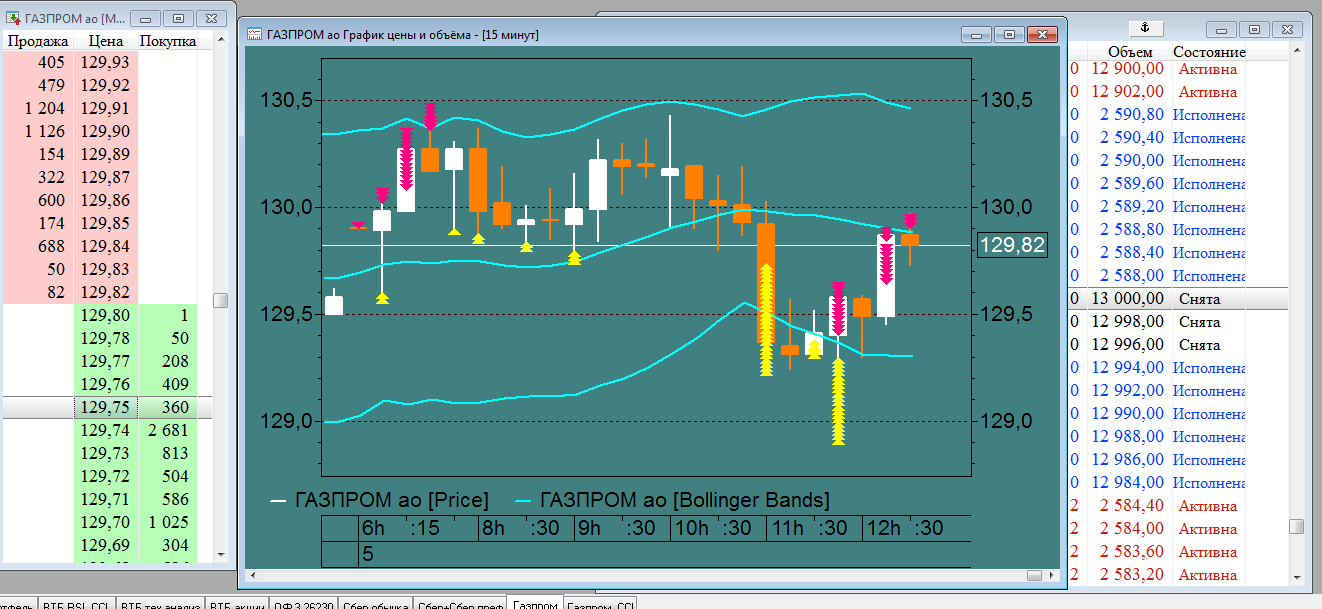This screenshot has width=1322, height=609.
Task: Switch to the ОФЗ 26230 tab
Action: (302, 604)
